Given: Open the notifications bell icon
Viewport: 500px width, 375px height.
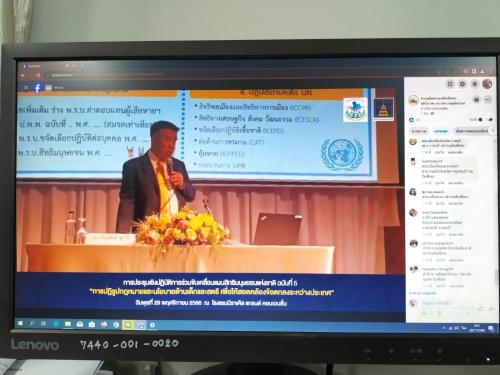Looking at the screenshot, I should point(475,84).
